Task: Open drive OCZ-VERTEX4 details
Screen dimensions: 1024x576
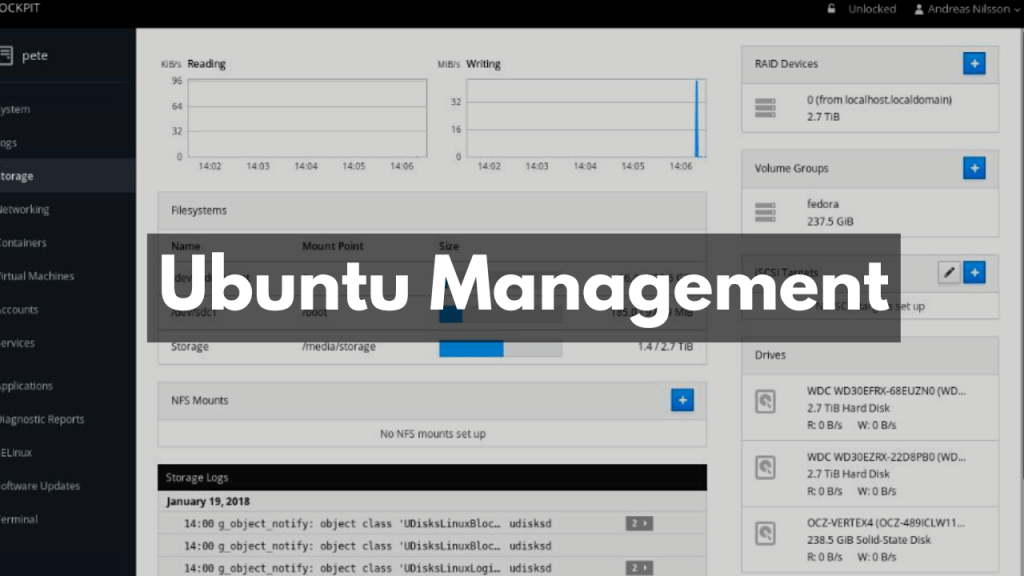Action: click(x=870, y=539)
